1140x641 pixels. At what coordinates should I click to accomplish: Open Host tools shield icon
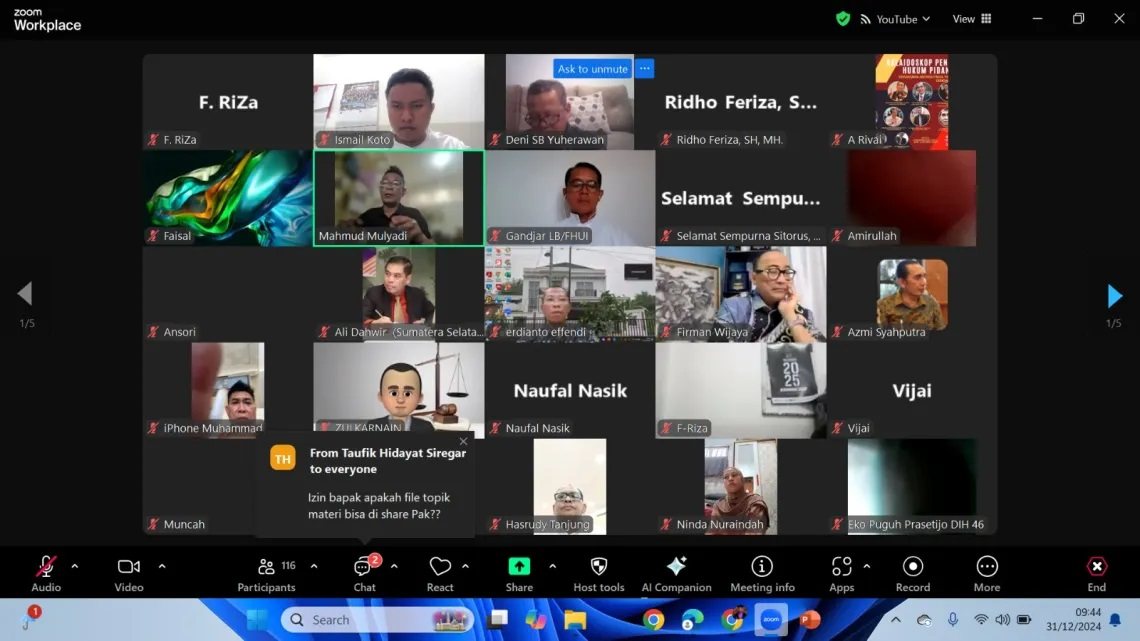pyautogui.click(x=598, y=567)
